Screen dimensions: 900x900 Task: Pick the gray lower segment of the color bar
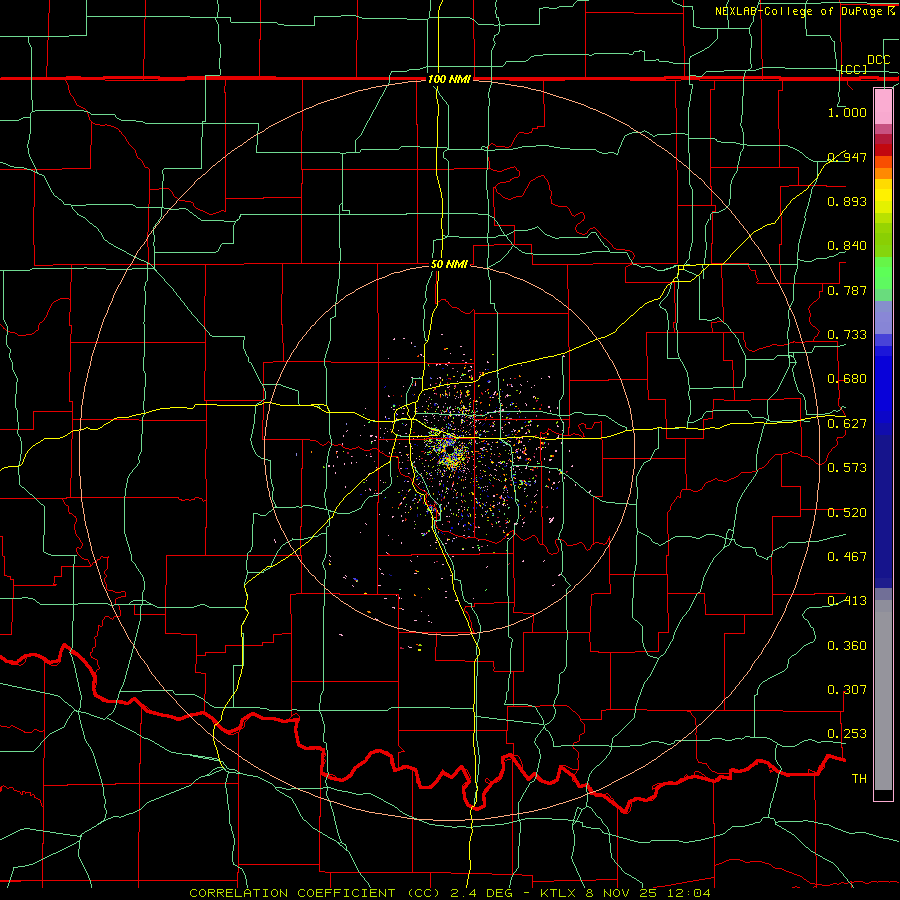(883, 695)
